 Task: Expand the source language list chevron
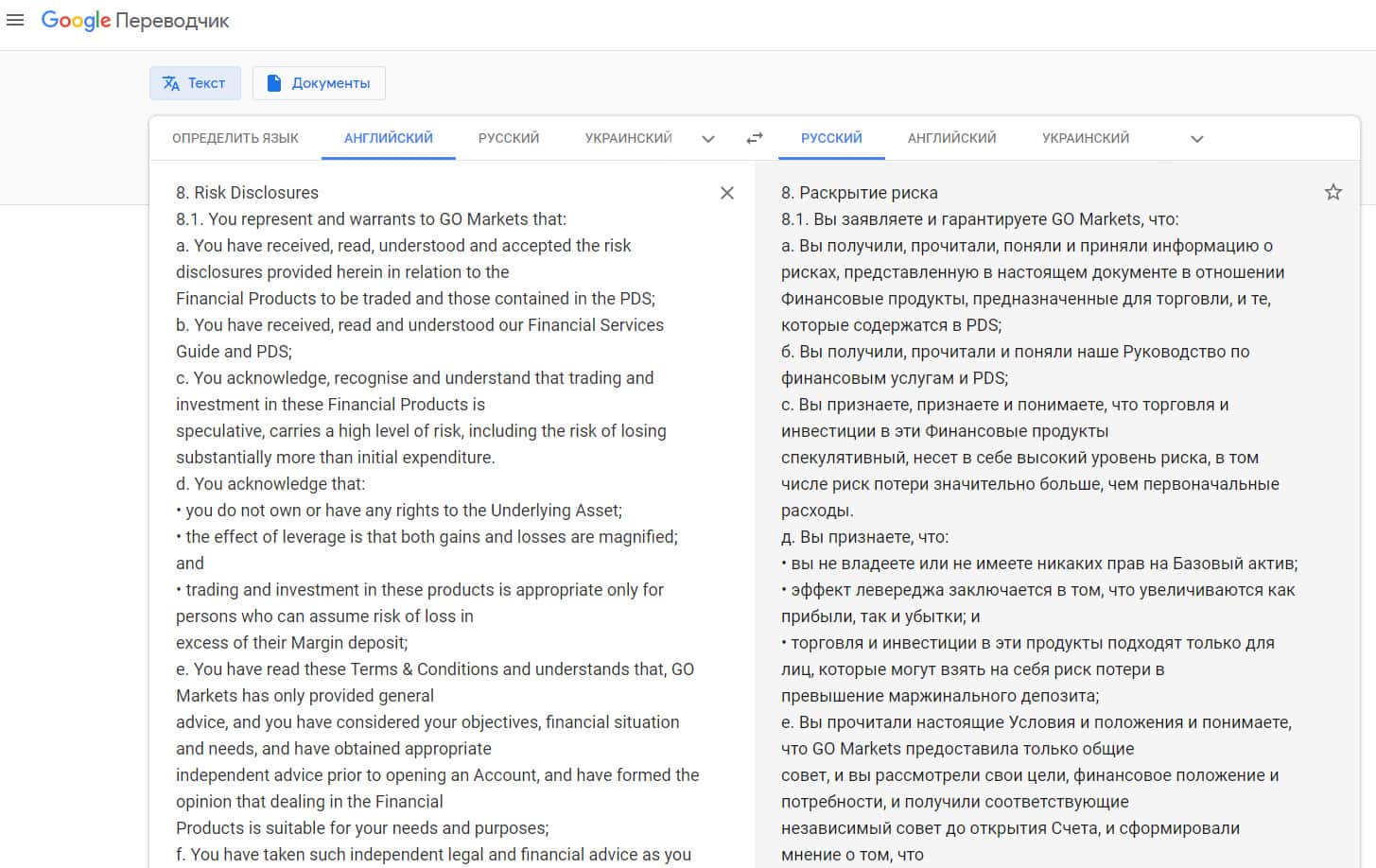coord(708,139)
